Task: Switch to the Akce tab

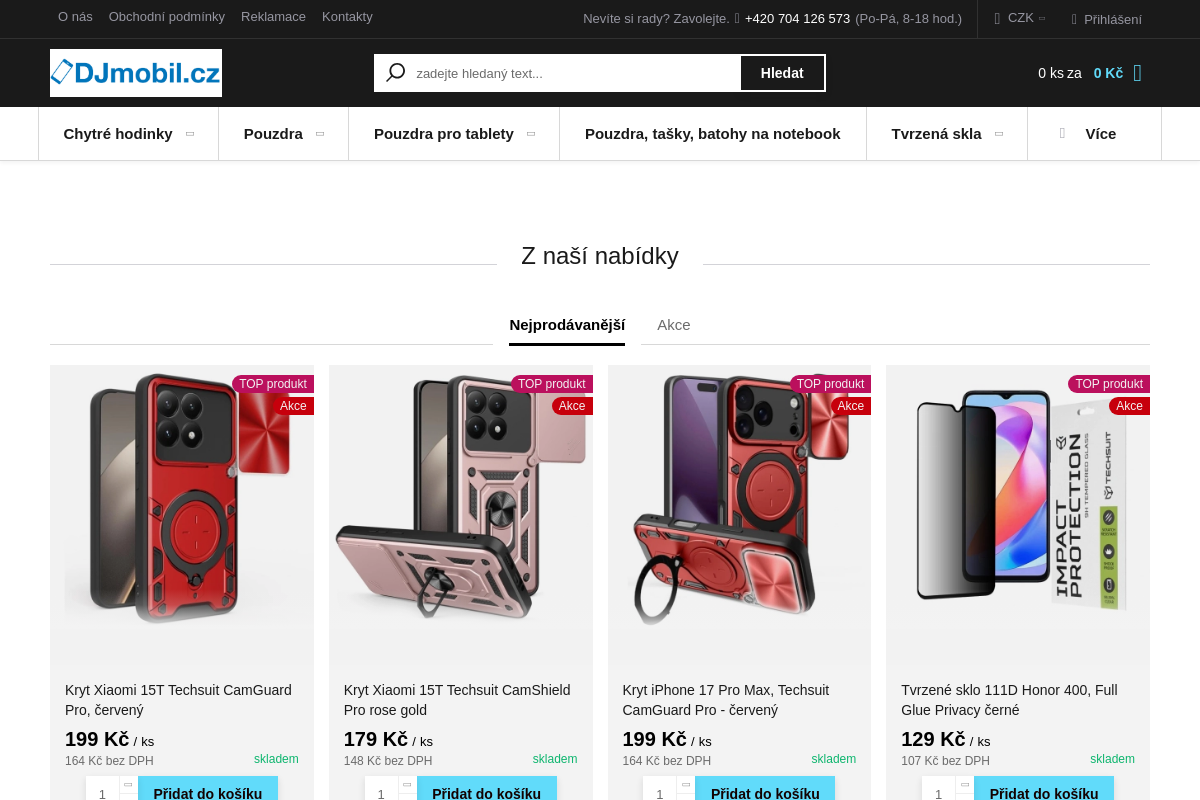Action: coord(674,325)
